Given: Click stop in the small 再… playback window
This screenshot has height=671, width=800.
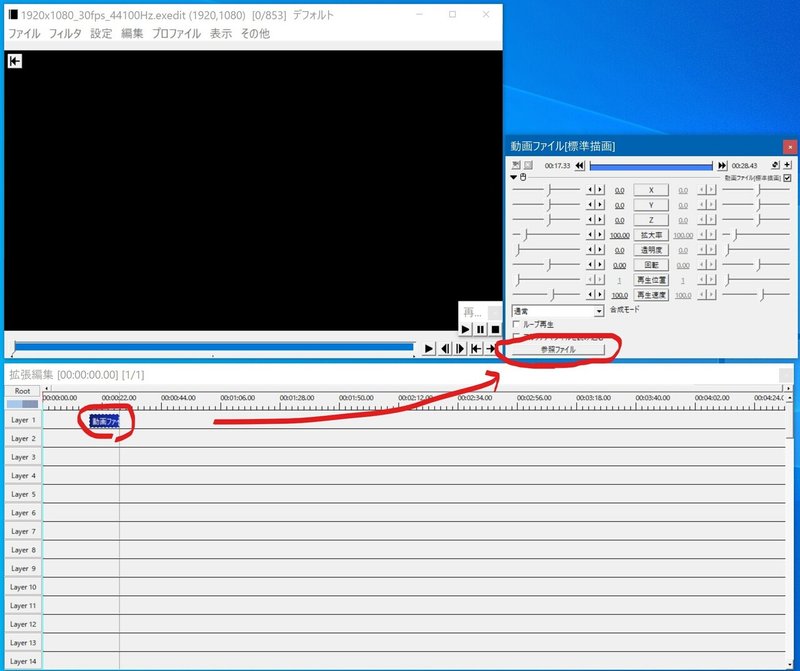Looking at the screenshot, I should (x=495, y=330).
